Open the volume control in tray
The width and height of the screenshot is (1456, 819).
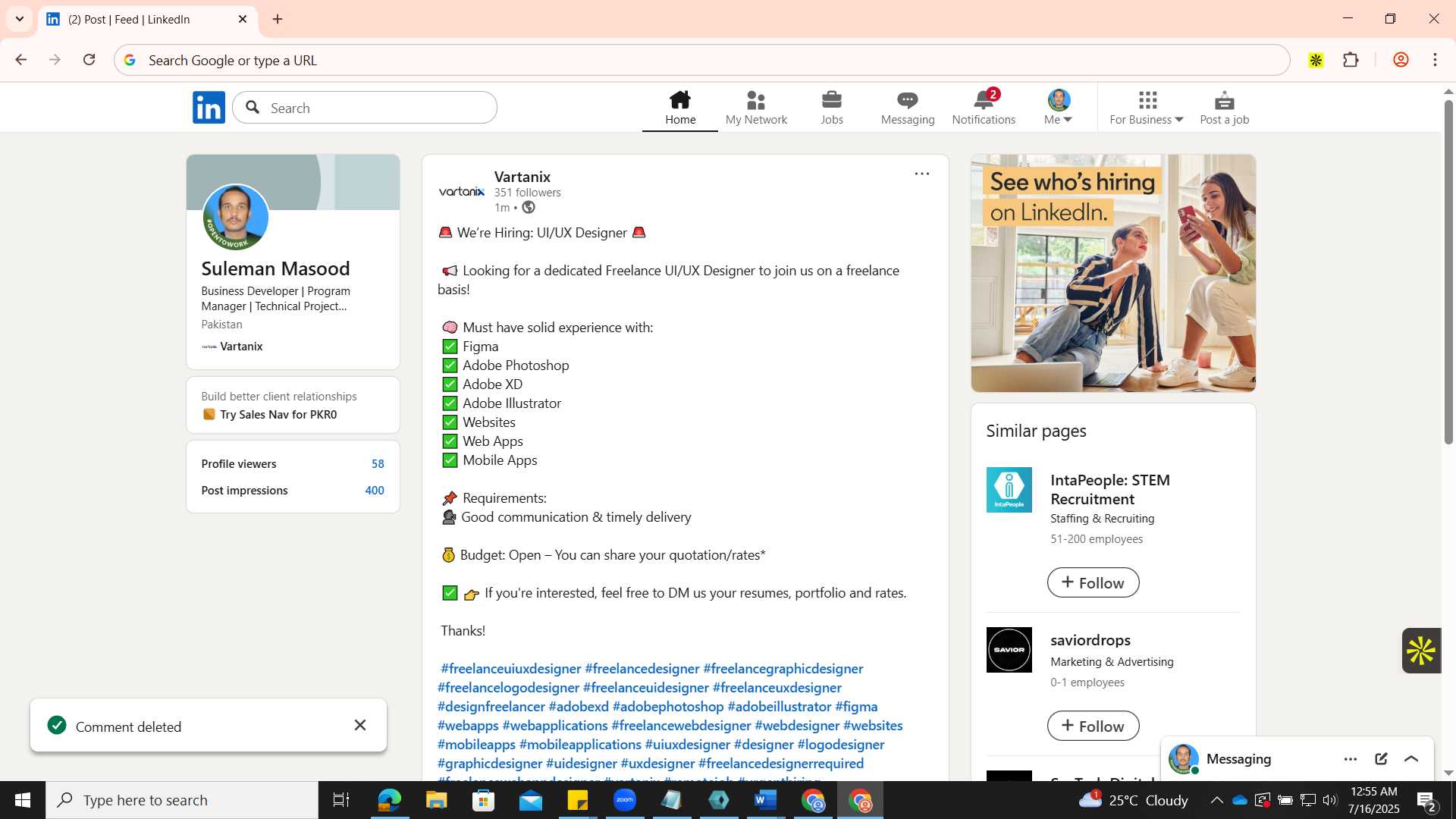[1330, 800]
